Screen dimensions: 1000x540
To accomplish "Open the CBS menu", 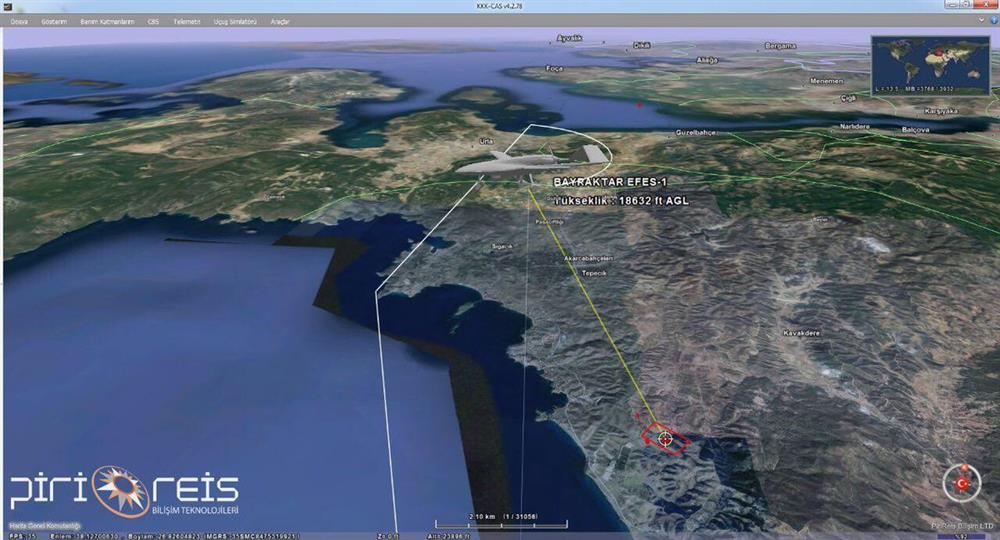I will pyautogui.click(x=153, y=20).
